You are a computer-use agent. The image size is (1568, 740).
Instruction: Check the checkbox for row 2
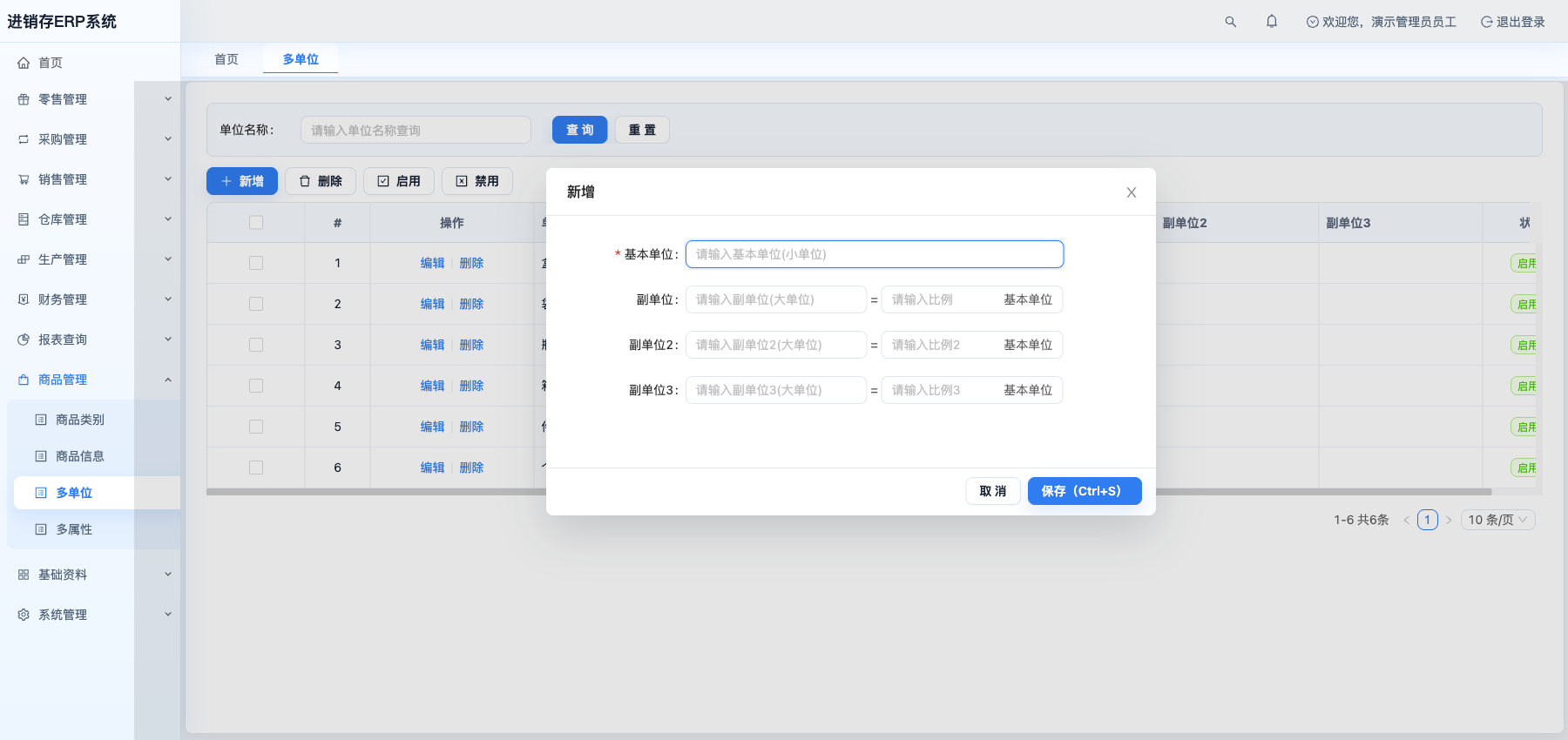[256, 304]
